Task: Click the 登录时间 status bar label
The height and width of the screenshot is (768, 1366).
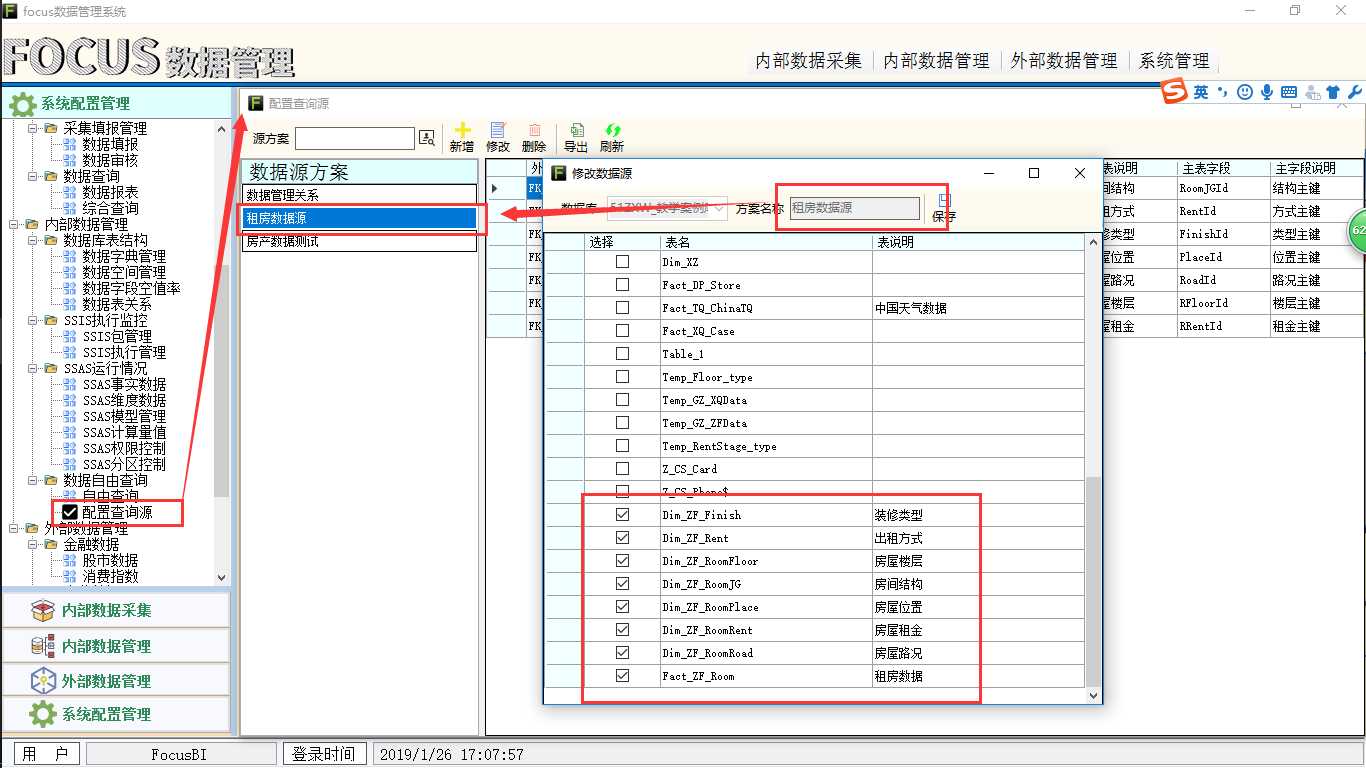Action: point(324,754)
